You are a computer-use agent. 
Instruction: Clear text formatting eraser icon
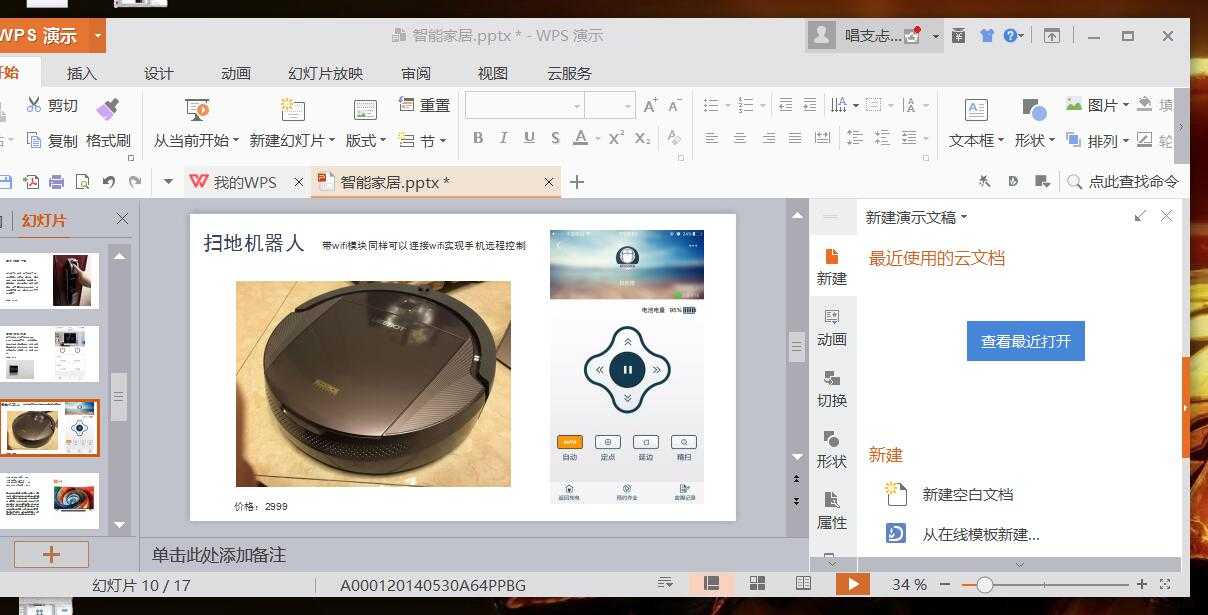coord(674,138)
